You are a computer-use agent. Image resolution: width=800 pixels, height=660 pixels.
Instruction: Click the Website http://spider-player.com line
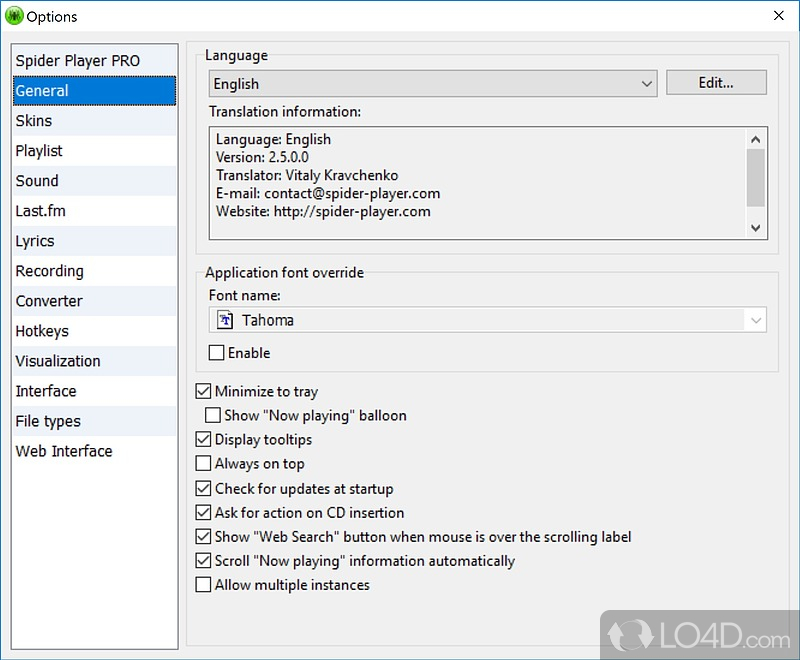point(323,212)
